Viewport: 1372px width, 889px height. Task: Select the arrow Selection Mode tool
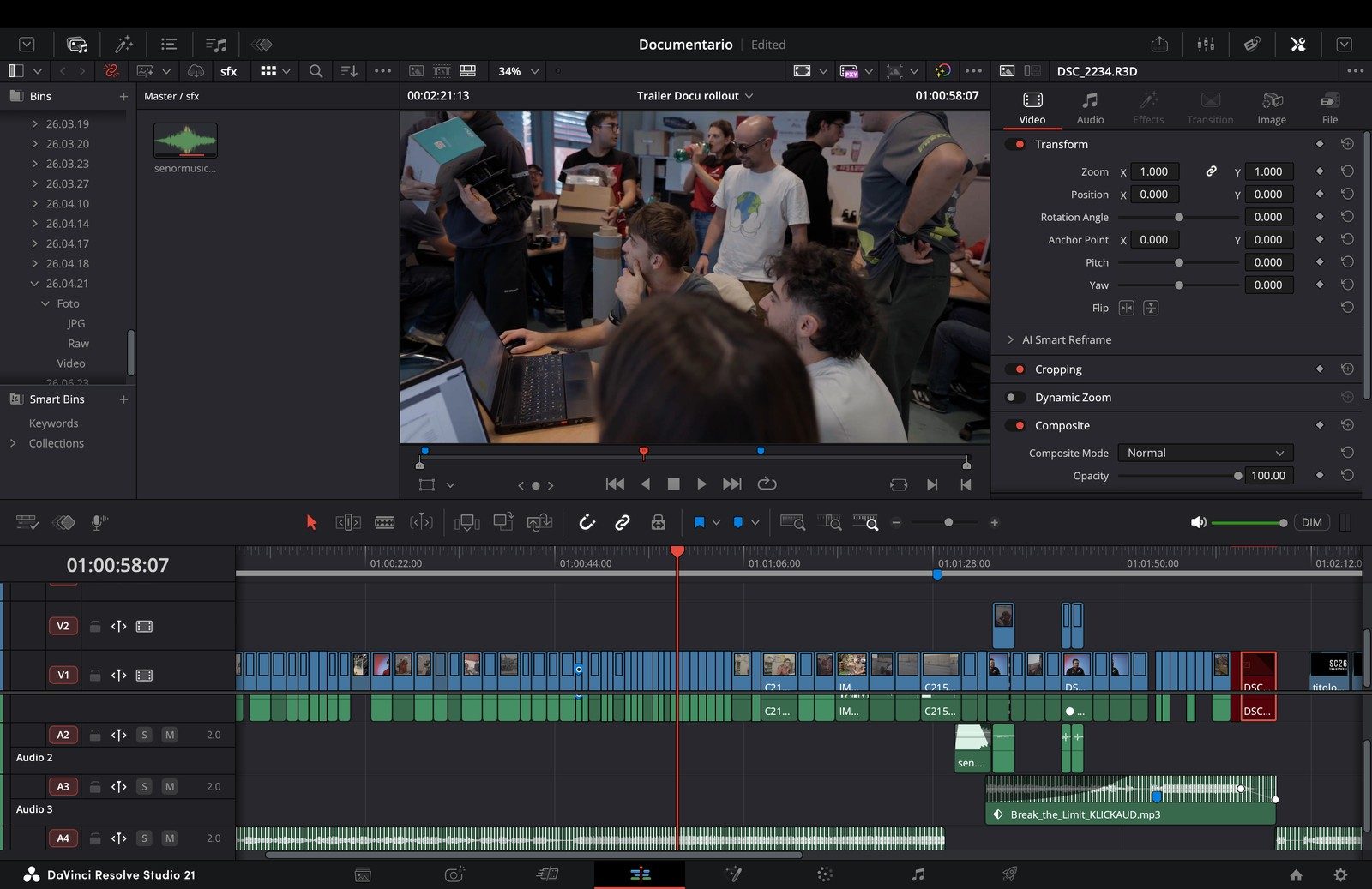311,522
